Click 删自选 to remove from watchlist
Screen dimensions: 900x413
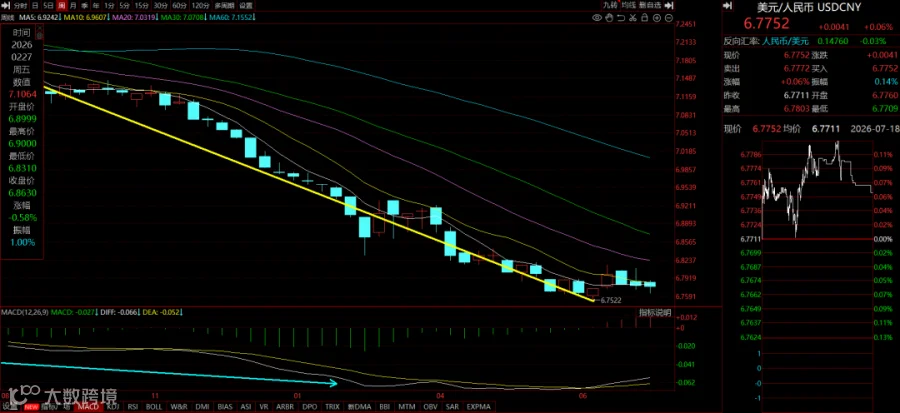tap(650, 5)
